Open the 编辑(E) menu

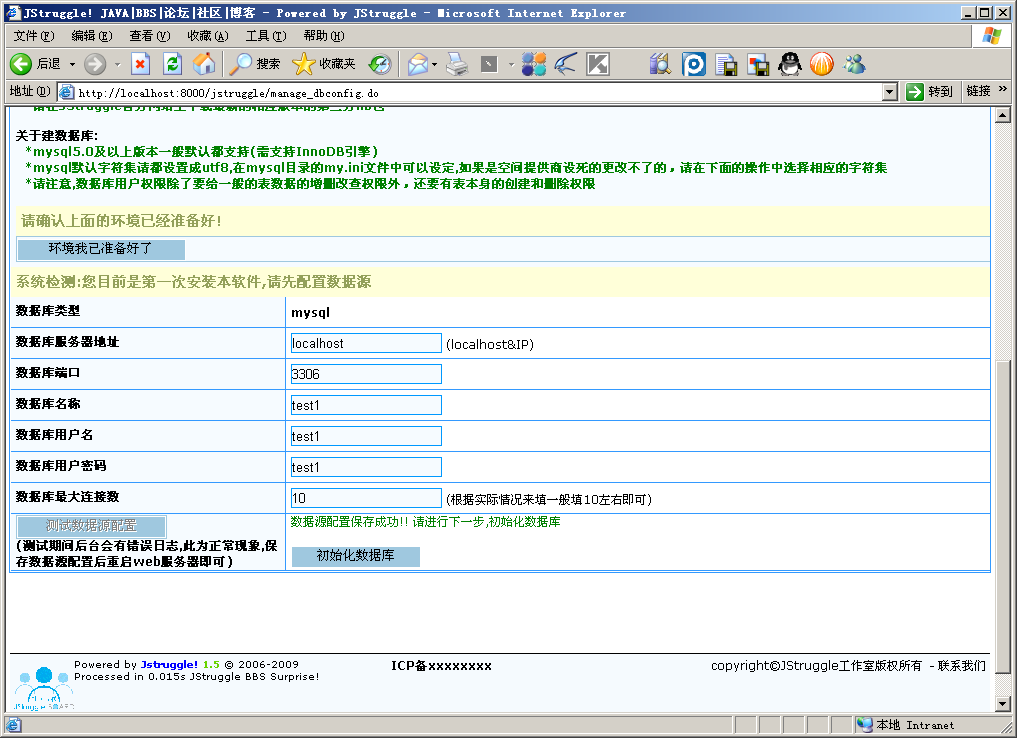(91, 36)
